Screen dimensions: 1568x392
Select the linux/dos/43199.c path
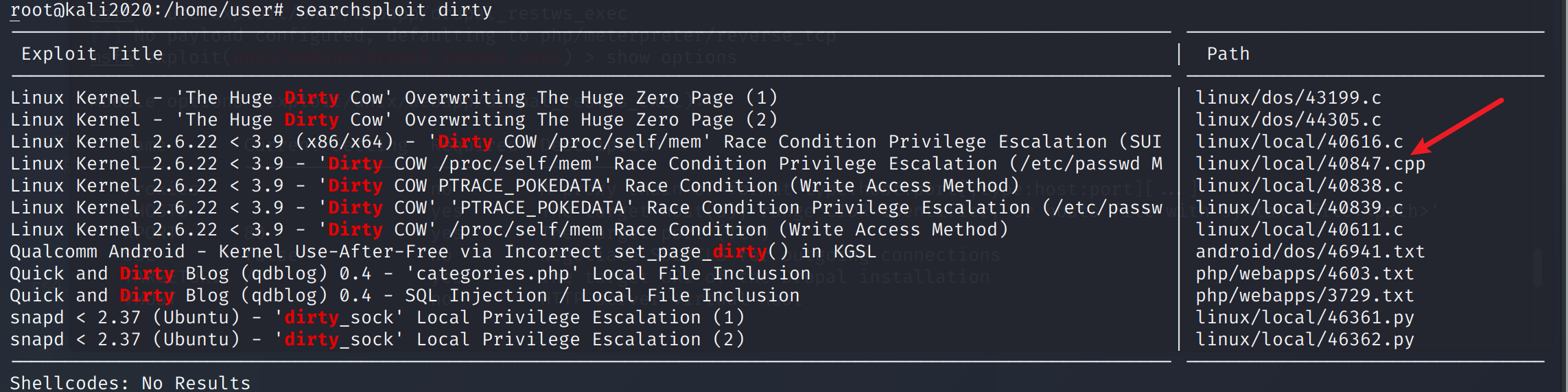pos(1288,98)
